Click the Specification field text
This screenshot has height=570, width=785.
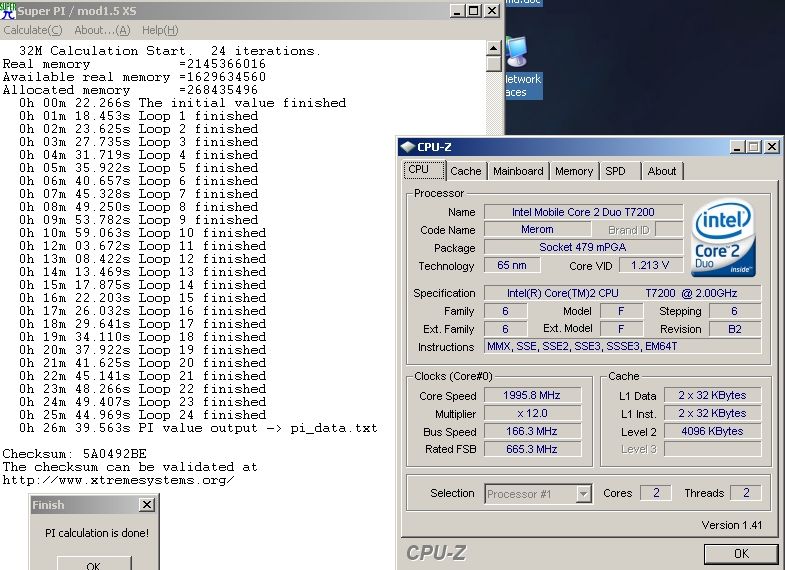tap(622, 293)
